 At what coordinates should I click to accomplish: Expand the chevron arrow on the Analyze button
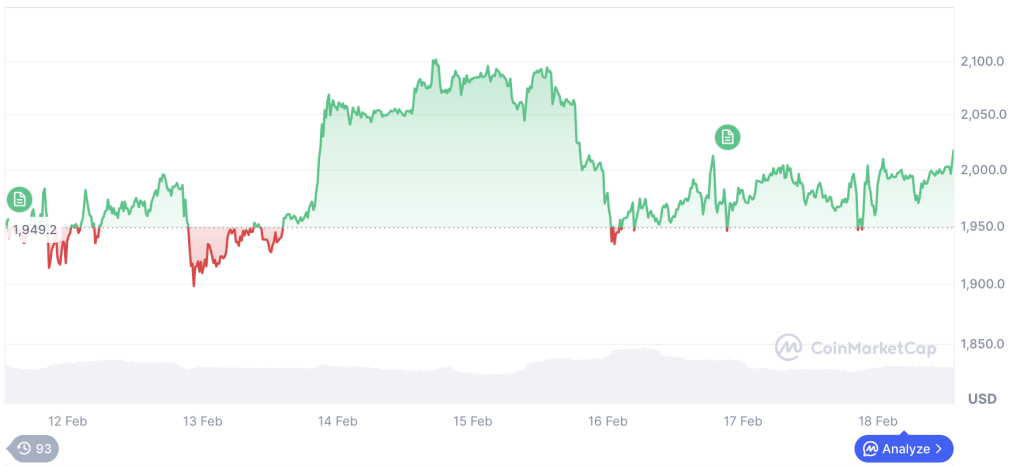point(938,449)
